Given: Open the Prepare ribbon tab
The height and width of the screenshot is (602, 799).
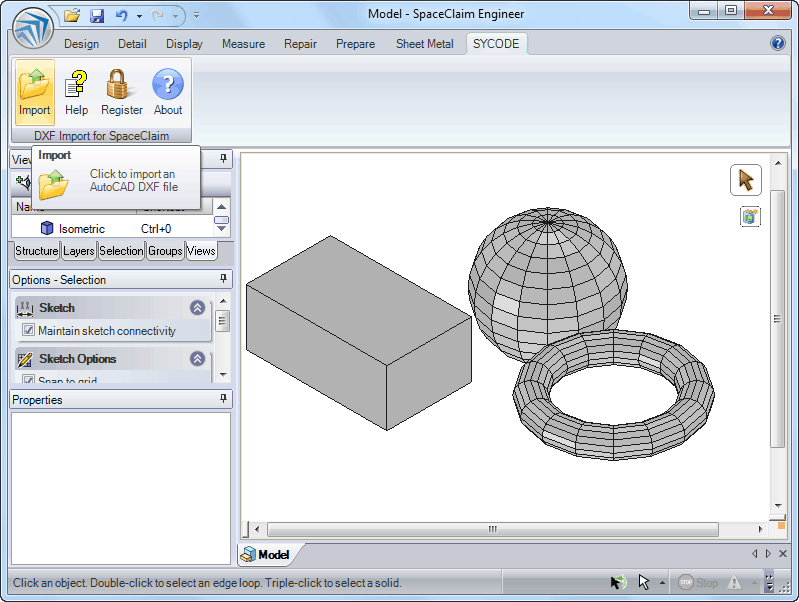Looking at the screenshot, I should tap(356, 44).
